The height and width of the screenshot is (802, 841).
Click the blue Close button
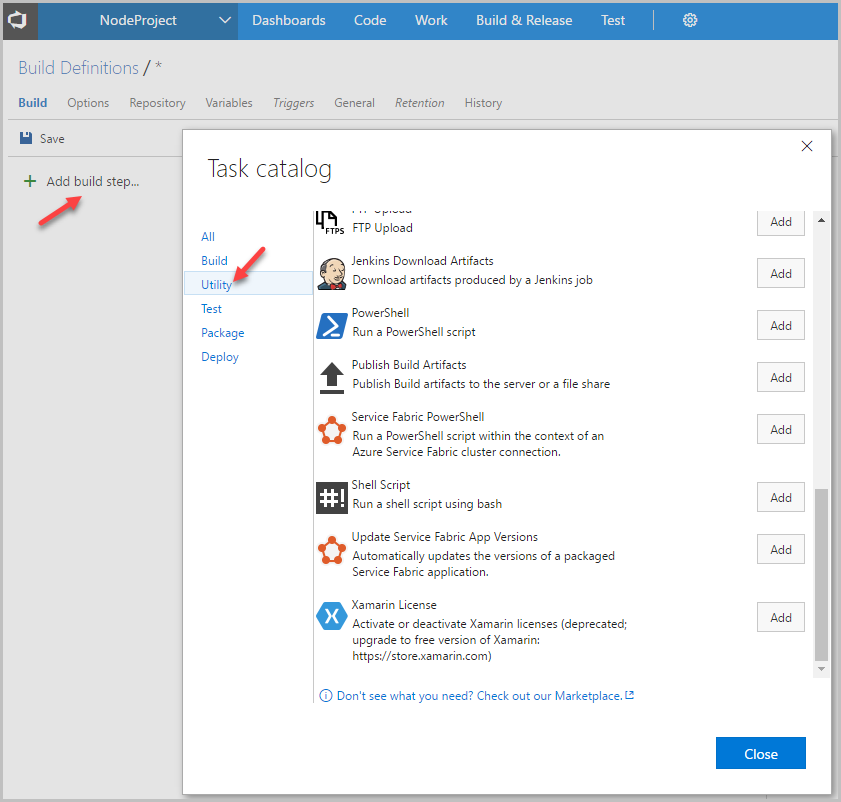point(761,753)
